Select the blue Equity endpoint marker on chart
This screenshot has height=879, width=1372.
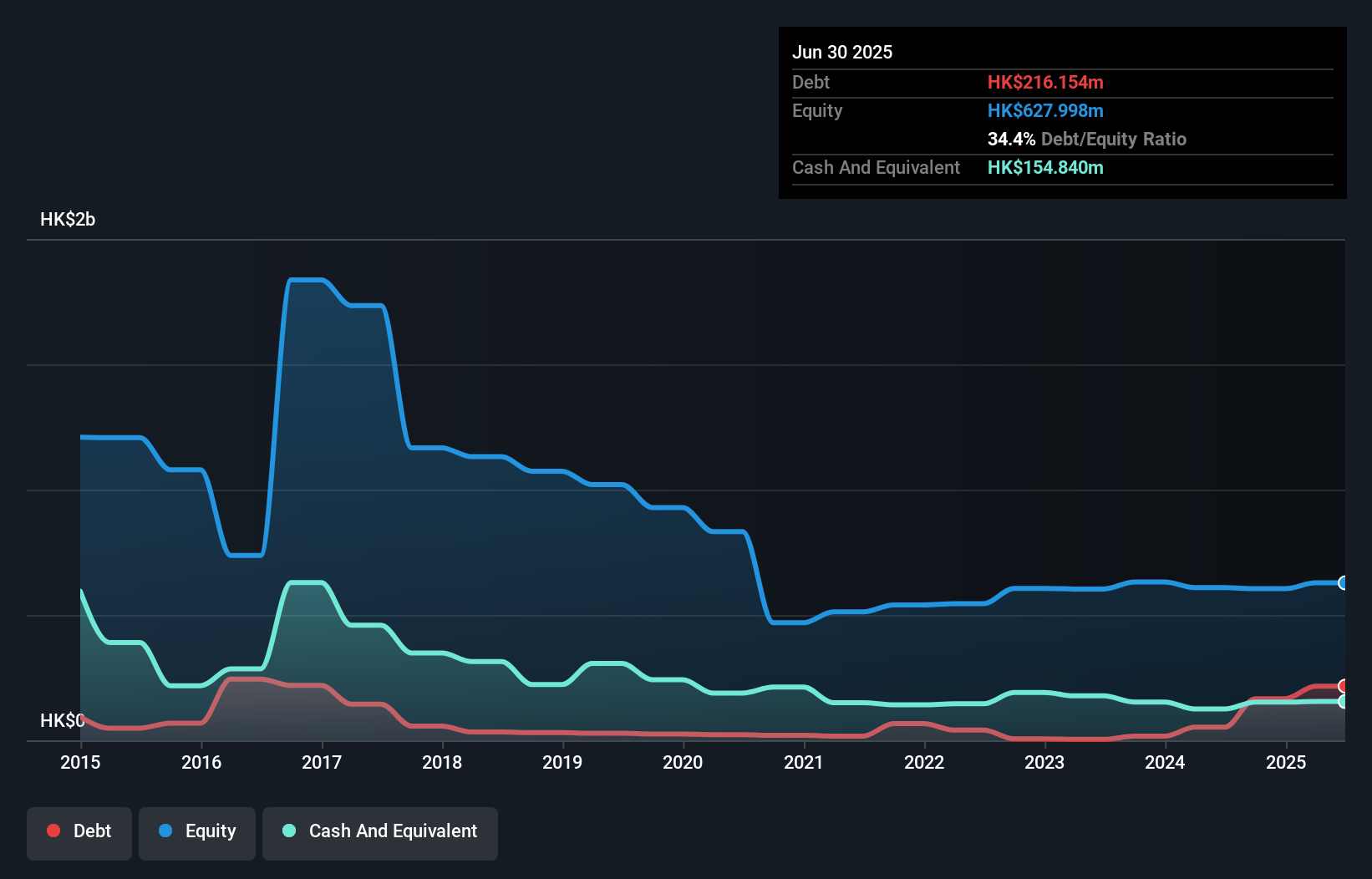coord(1343,583)
